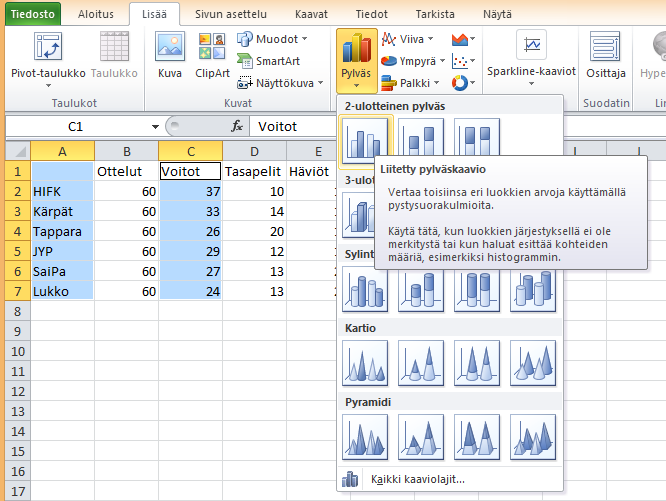Image resolution: width=666 pixels, height=501 pixels.
Task: Click the Tiedosto file button
Action: [x=32, y=15]
